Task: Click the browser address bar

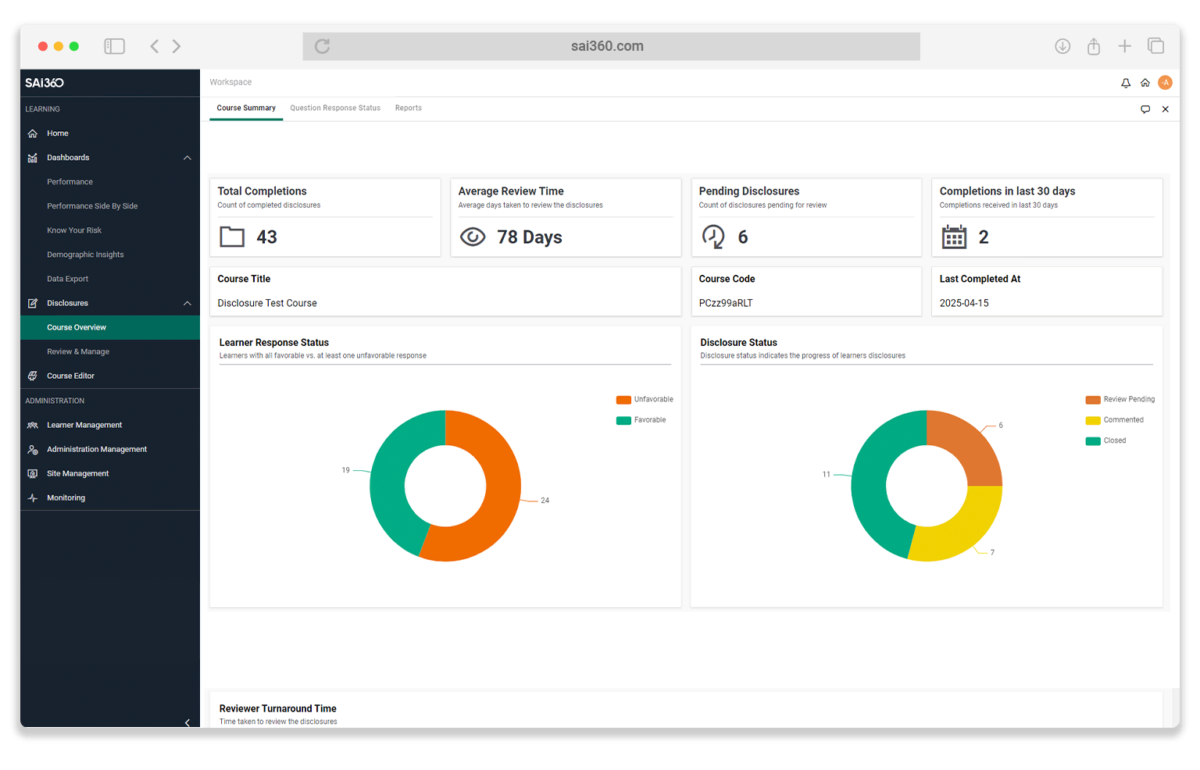Action: click(x=611, y=46)
